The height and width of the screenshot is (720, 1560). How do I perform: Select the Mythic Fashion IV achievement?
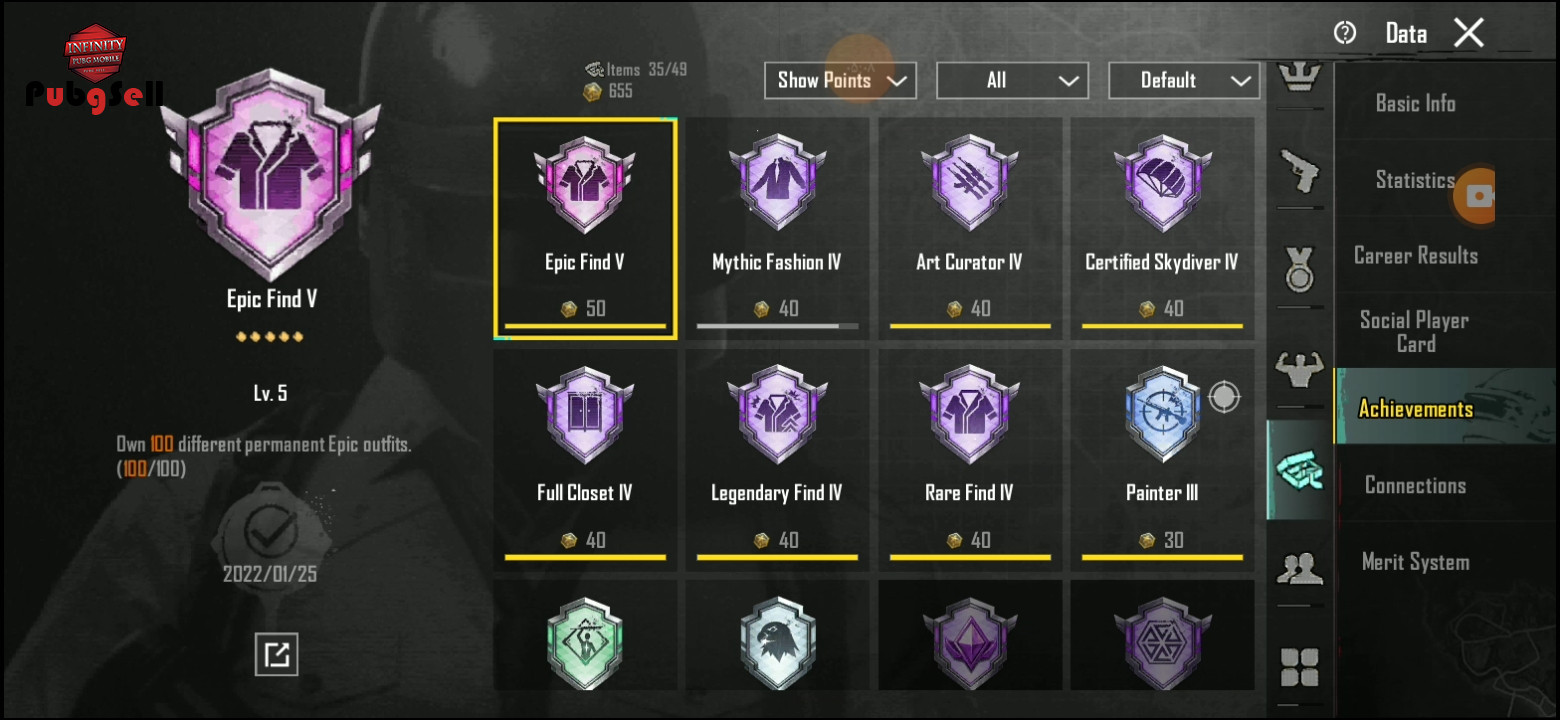777,229
